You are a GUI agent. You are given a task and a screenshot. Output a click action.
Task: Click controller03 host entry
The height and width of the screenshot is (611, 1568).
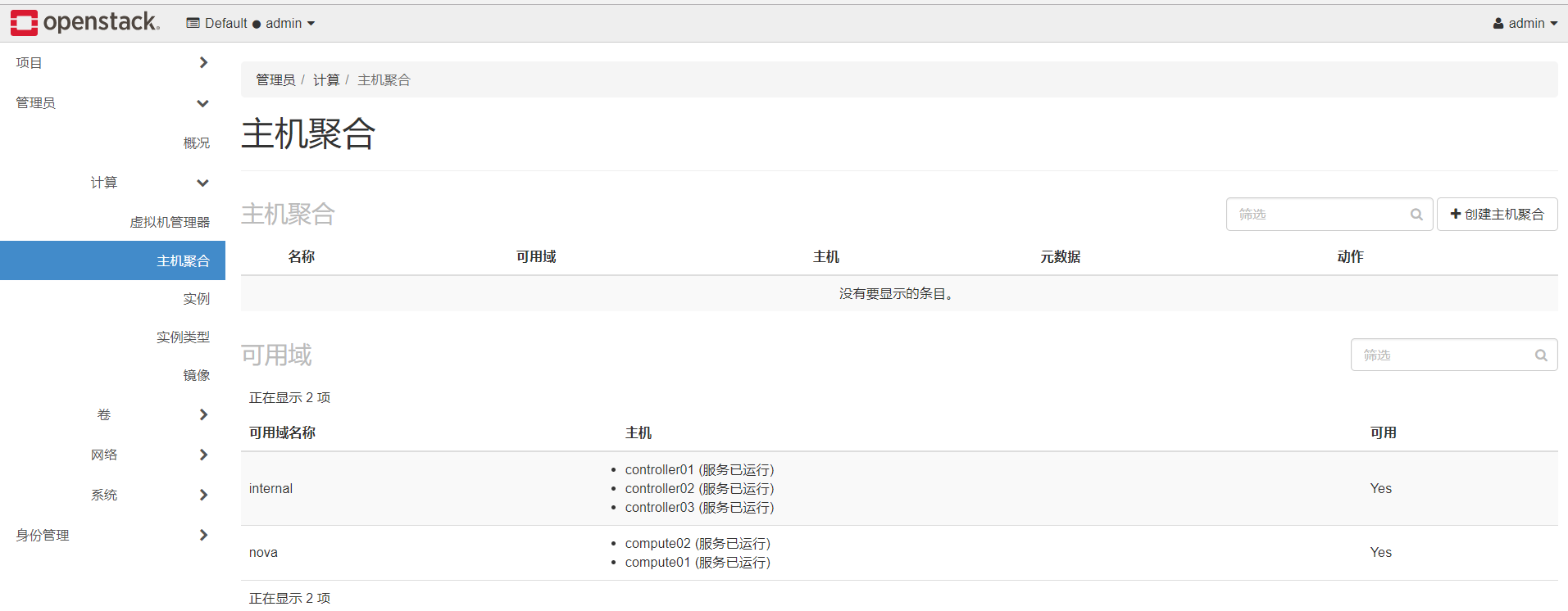click(x=699, y=508)
